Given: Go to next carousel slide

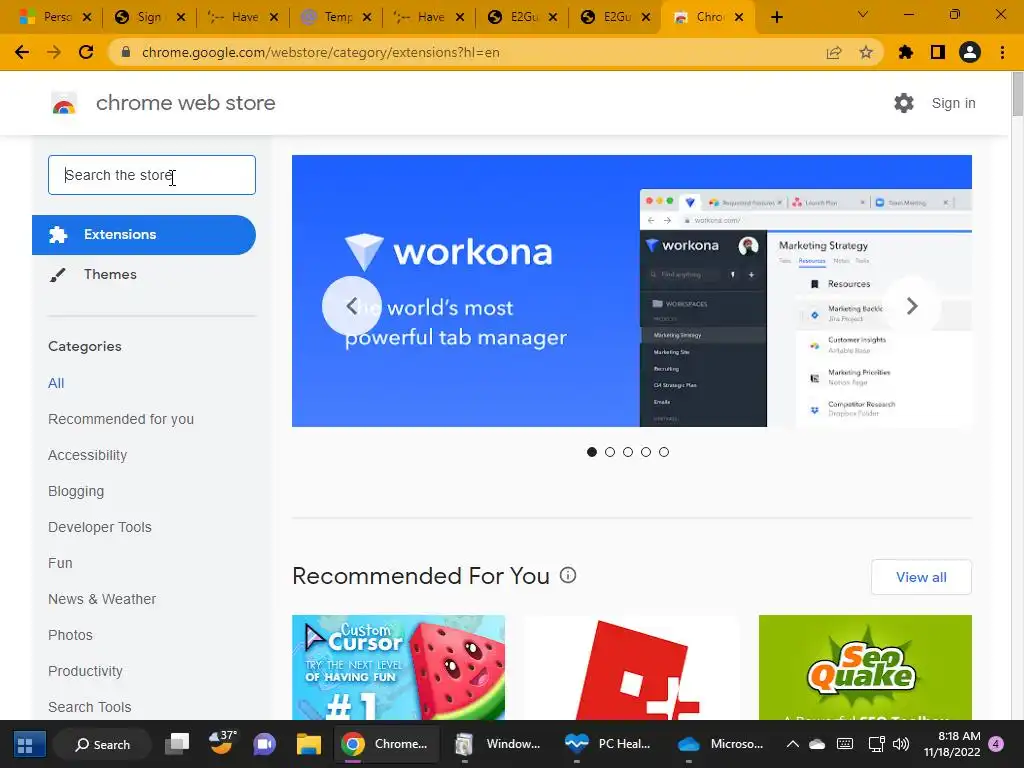Looking at the screenshot, I should [912, 306].
